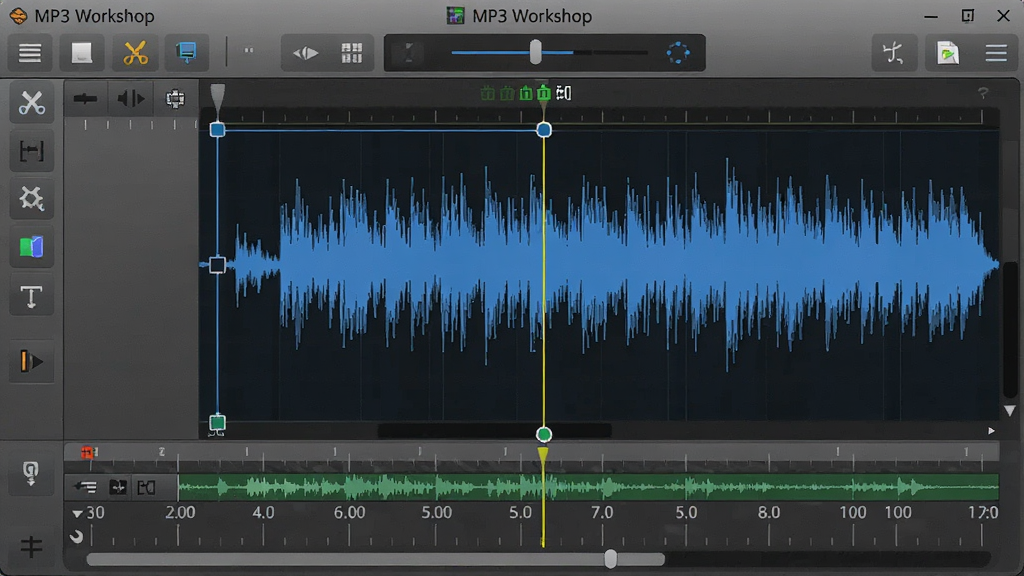Click the grey start marker pin on the ruler
The height and width of the screenshot is (576, 1024).
217,98
